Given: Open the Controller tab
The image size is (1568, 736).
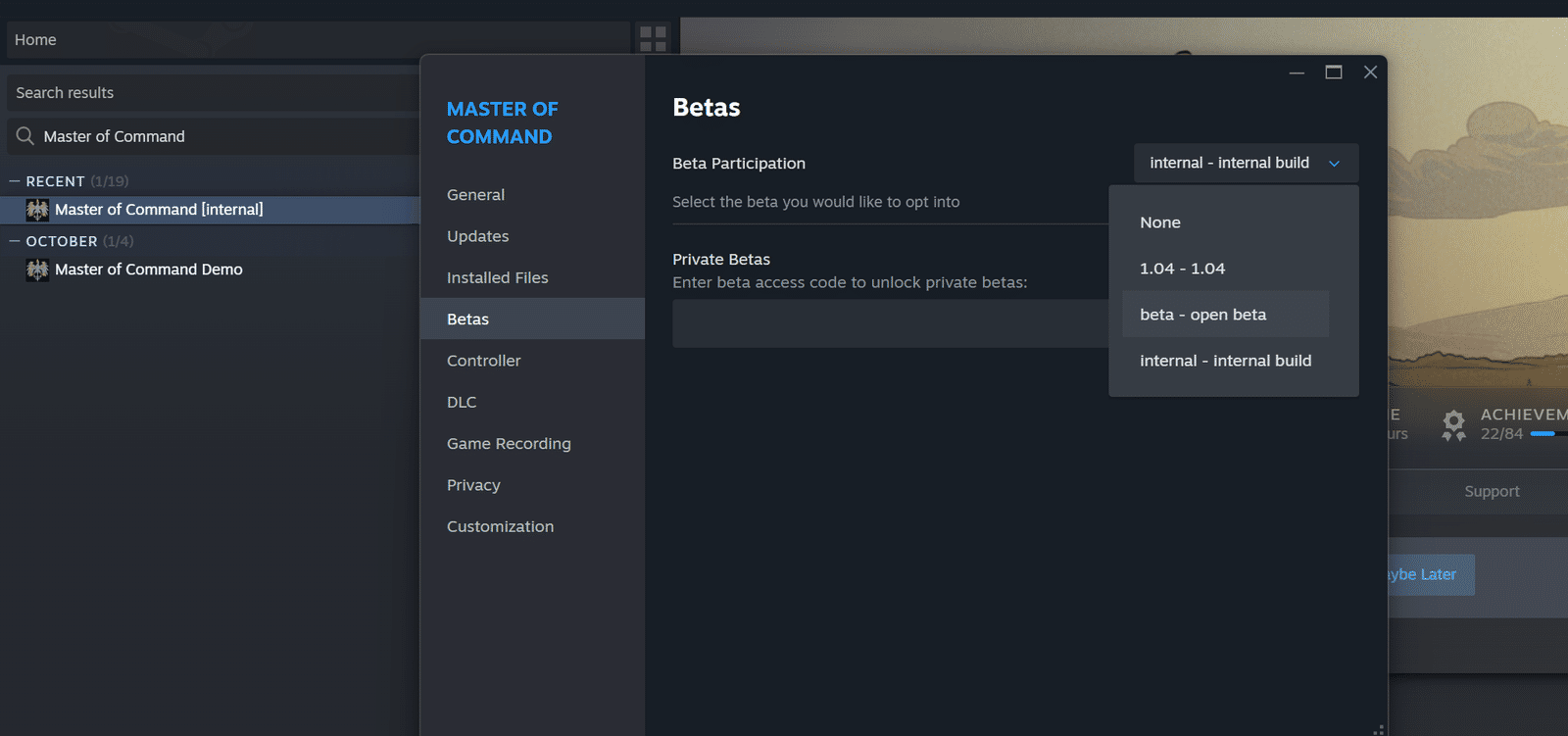Looking at the screenshot, I should point(532,361).
